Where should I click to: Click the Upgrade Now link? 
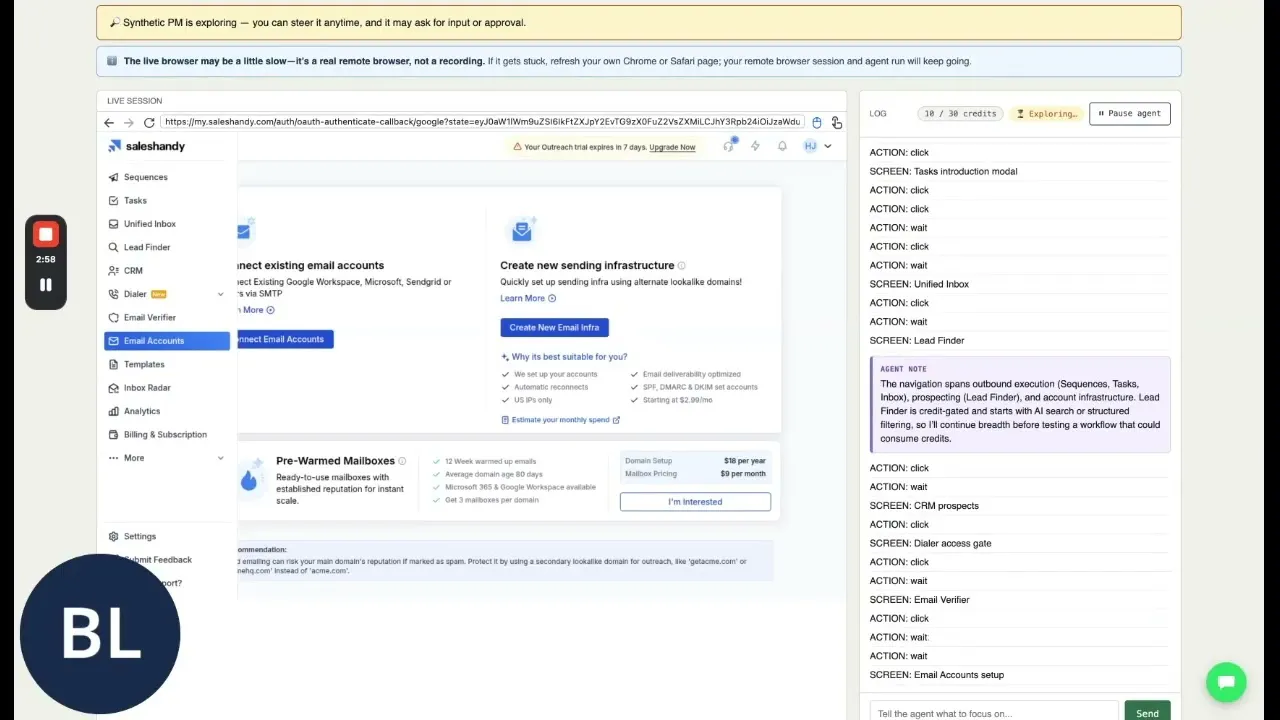(672, 147)
